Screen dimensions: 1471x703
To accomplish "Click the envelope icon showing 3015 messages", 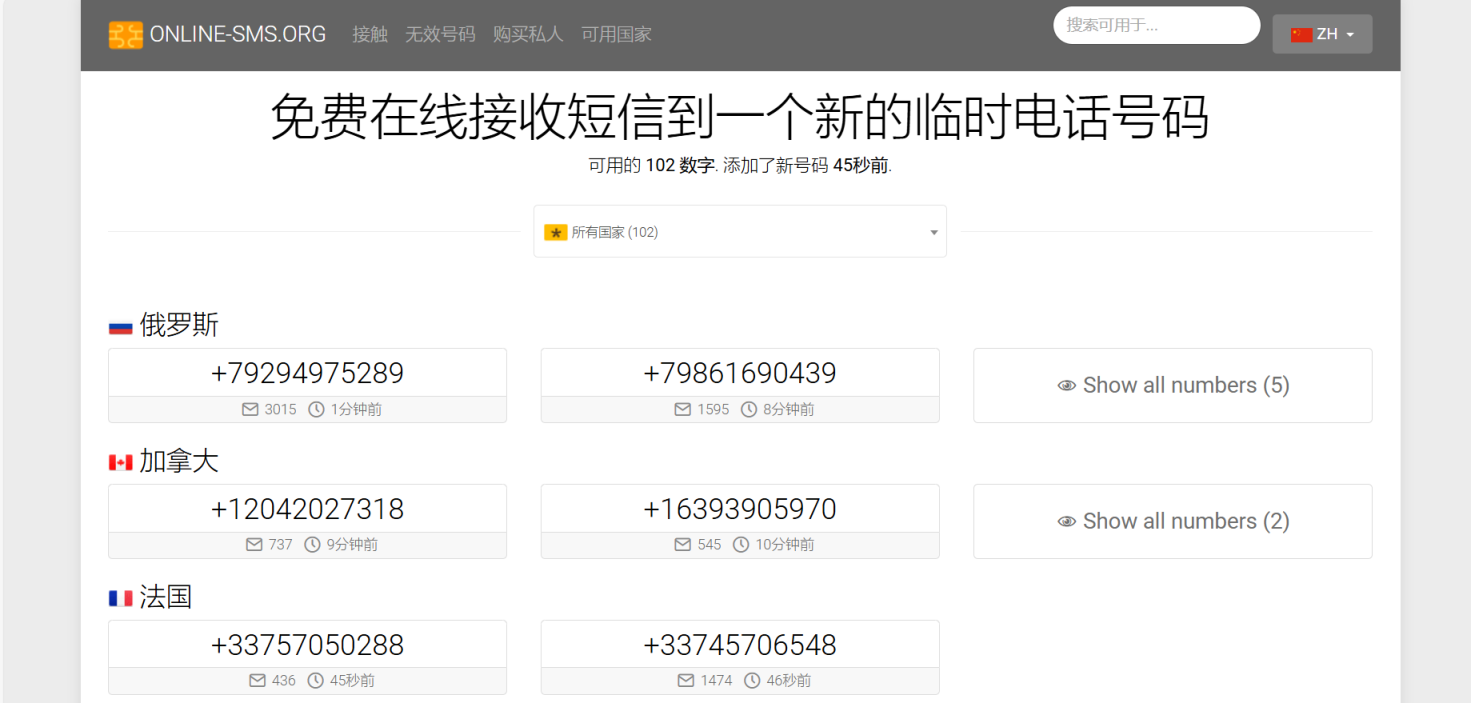I will (250, 408).
